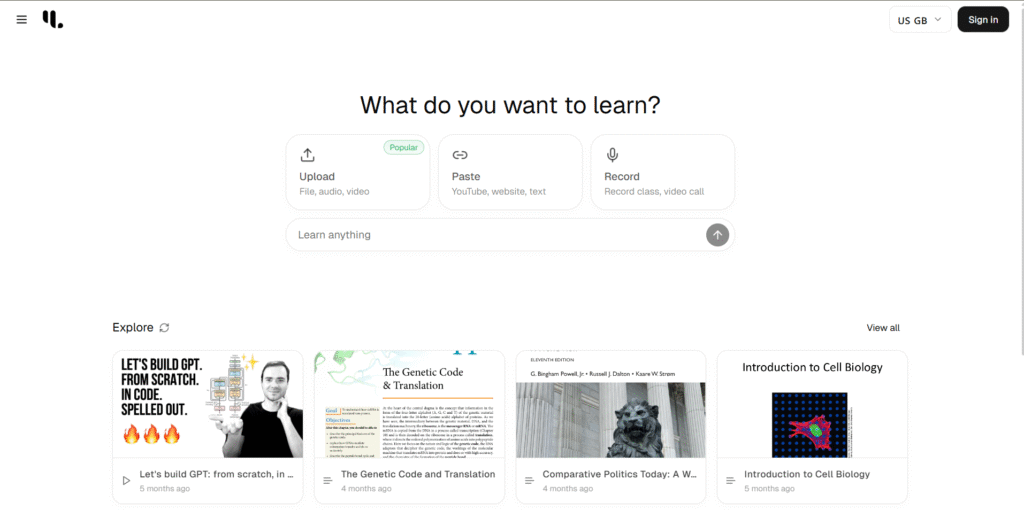
Task: Open the hamburger sidebar menu
Action: pos(22,20)
